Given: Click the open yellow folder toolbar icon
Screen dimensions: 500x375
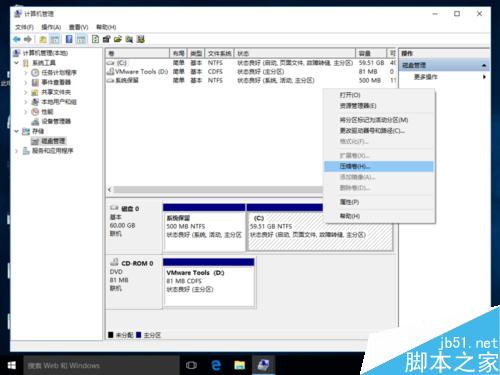Looking at the screenshot, I should (118, 39).
